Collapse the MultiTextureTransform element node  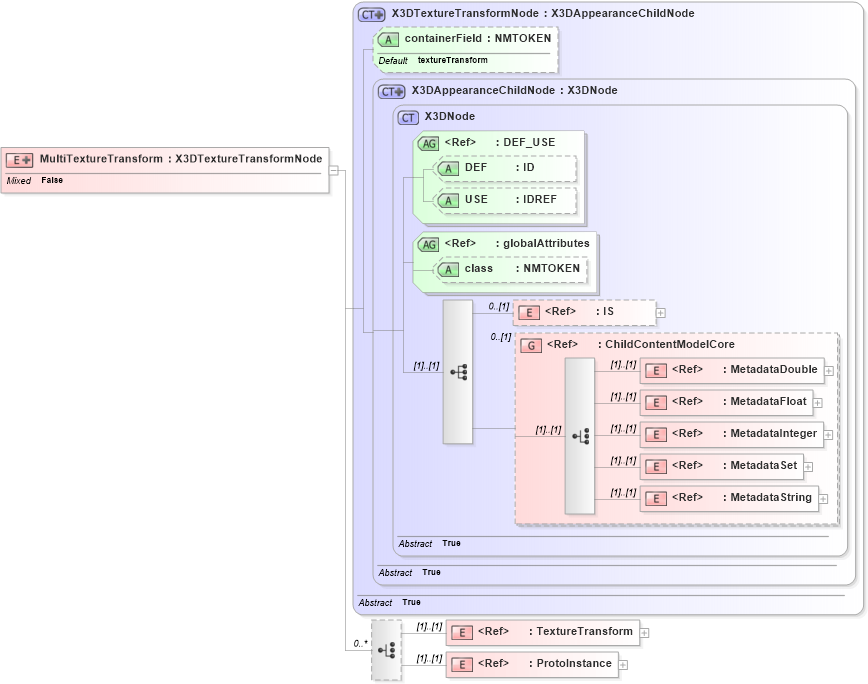(334, 170)
